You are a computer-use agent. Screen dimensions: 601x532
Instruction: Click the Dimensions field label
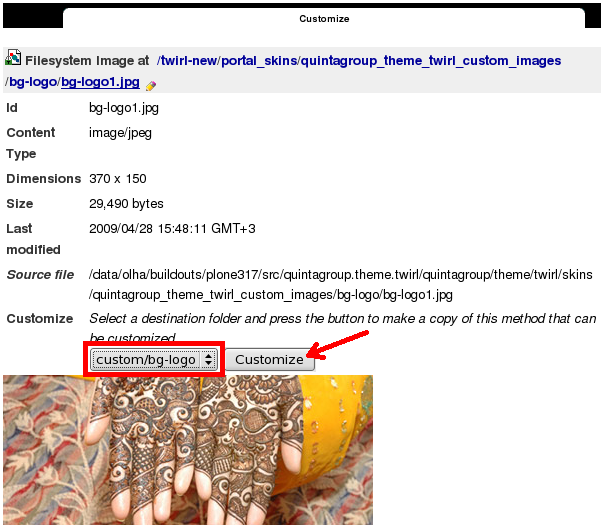coord(44,179)
